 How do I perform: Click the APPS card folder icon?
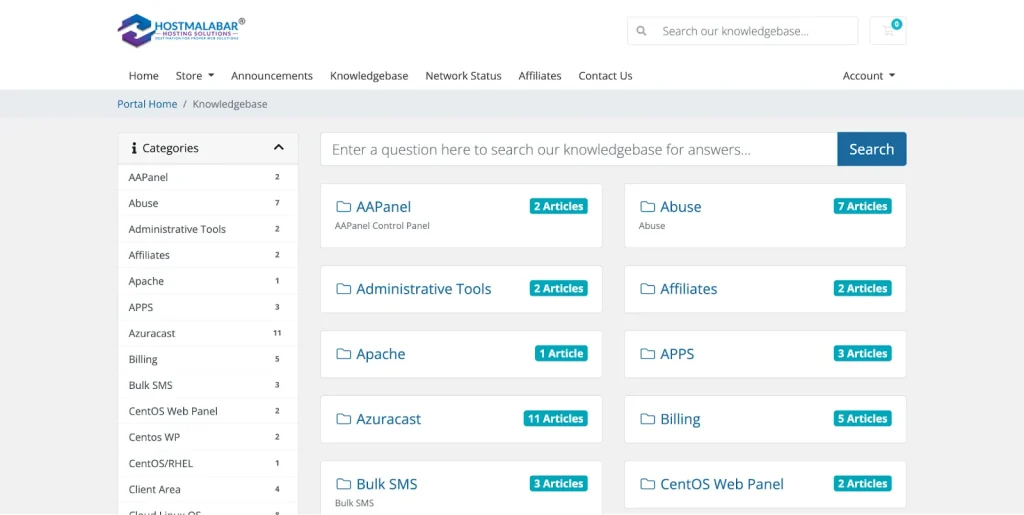point(647,354)
